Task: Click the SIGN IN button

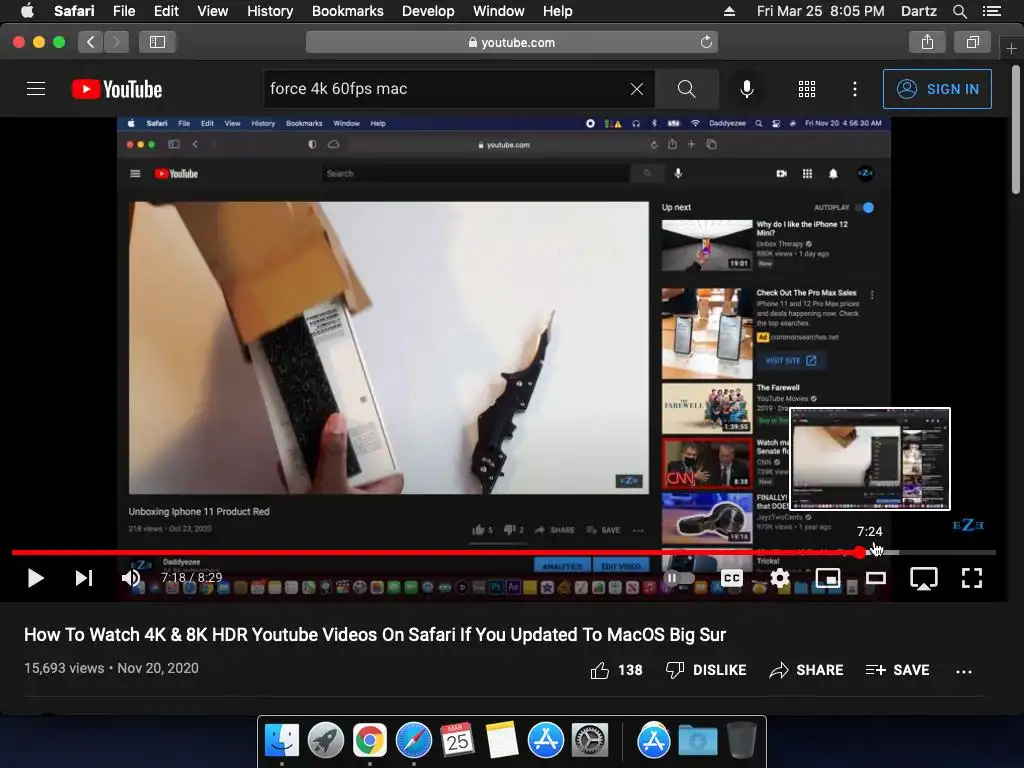Action: pos(937,89)
